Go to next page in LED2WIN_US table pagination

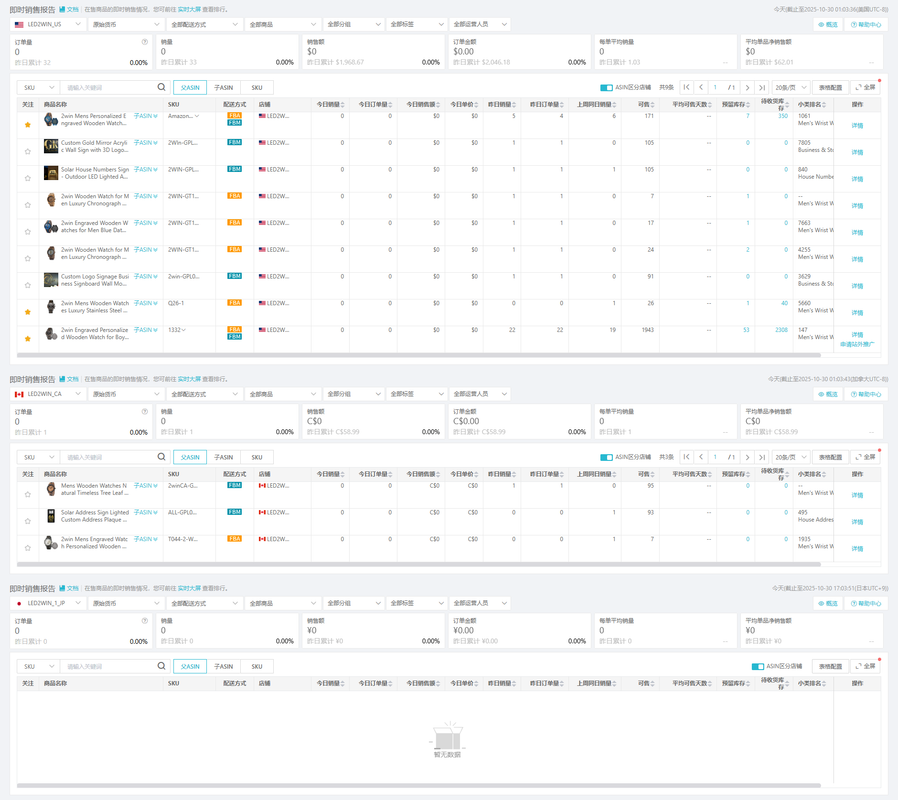pyautogui.click(x=747, y=87)
